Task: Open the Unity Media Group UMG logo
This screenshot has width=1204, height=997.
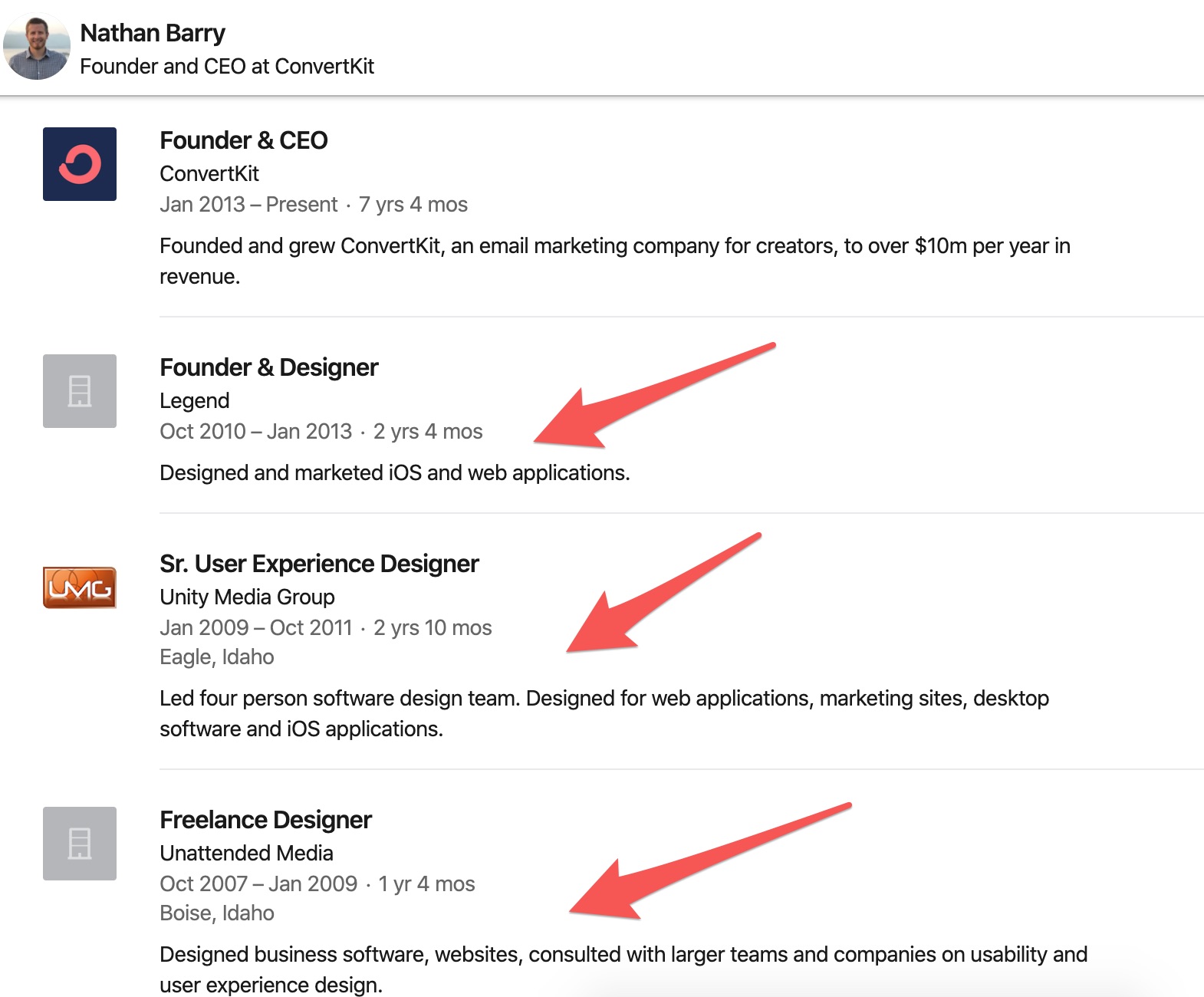Action: click(80, 587)
